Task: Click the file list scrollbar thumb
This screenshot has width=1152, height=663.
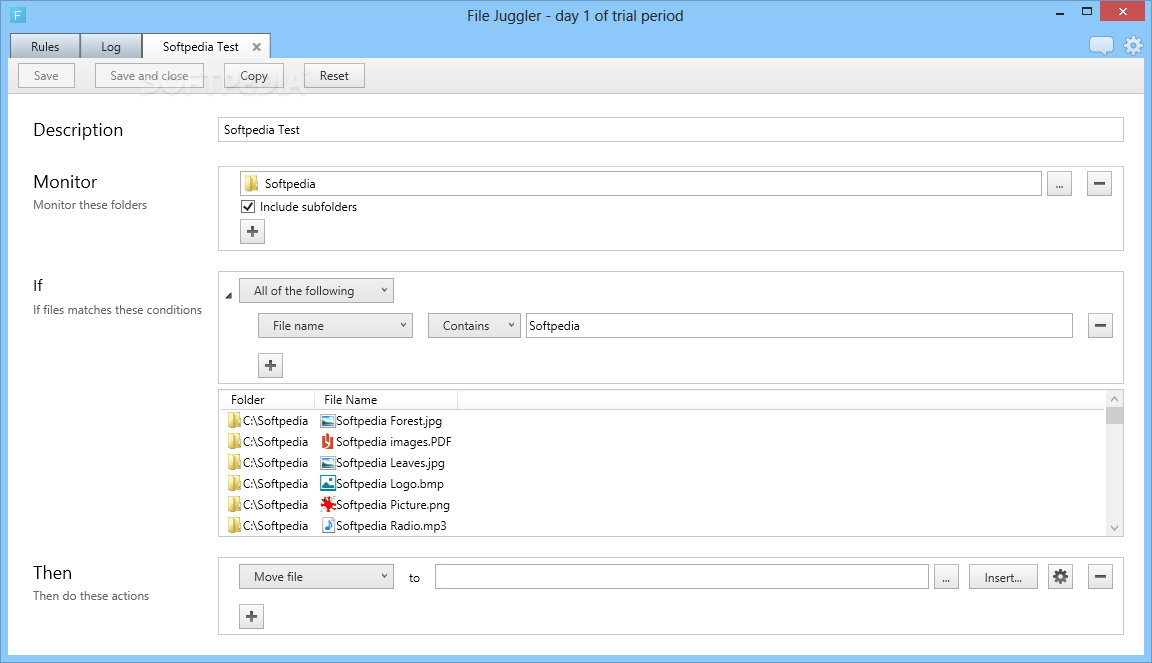Action: coord(1115,416)
